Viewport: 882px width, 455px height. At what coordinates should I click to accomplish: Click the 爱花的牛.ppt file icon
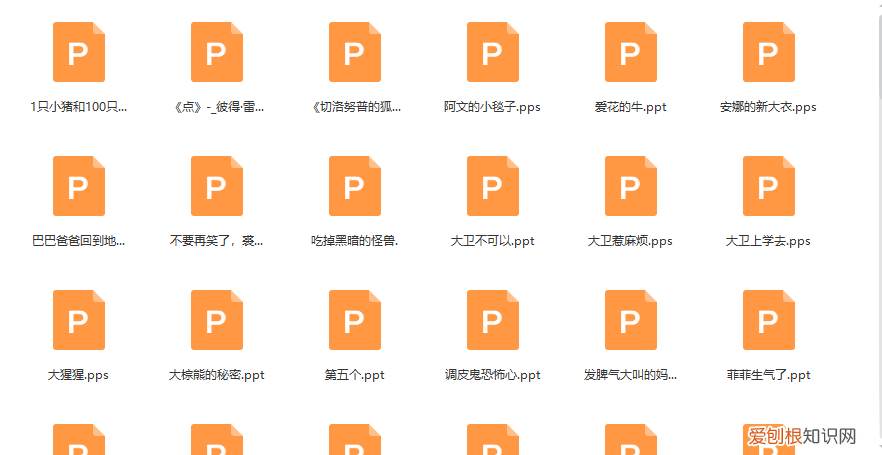(631, 52)
